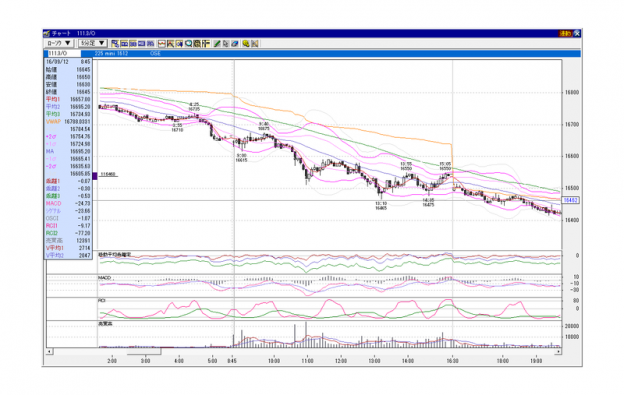Select the eraser tool in toolbar
Image resolution: width=624 pixels, height=395 pixels.
click(x=234, y=43)
